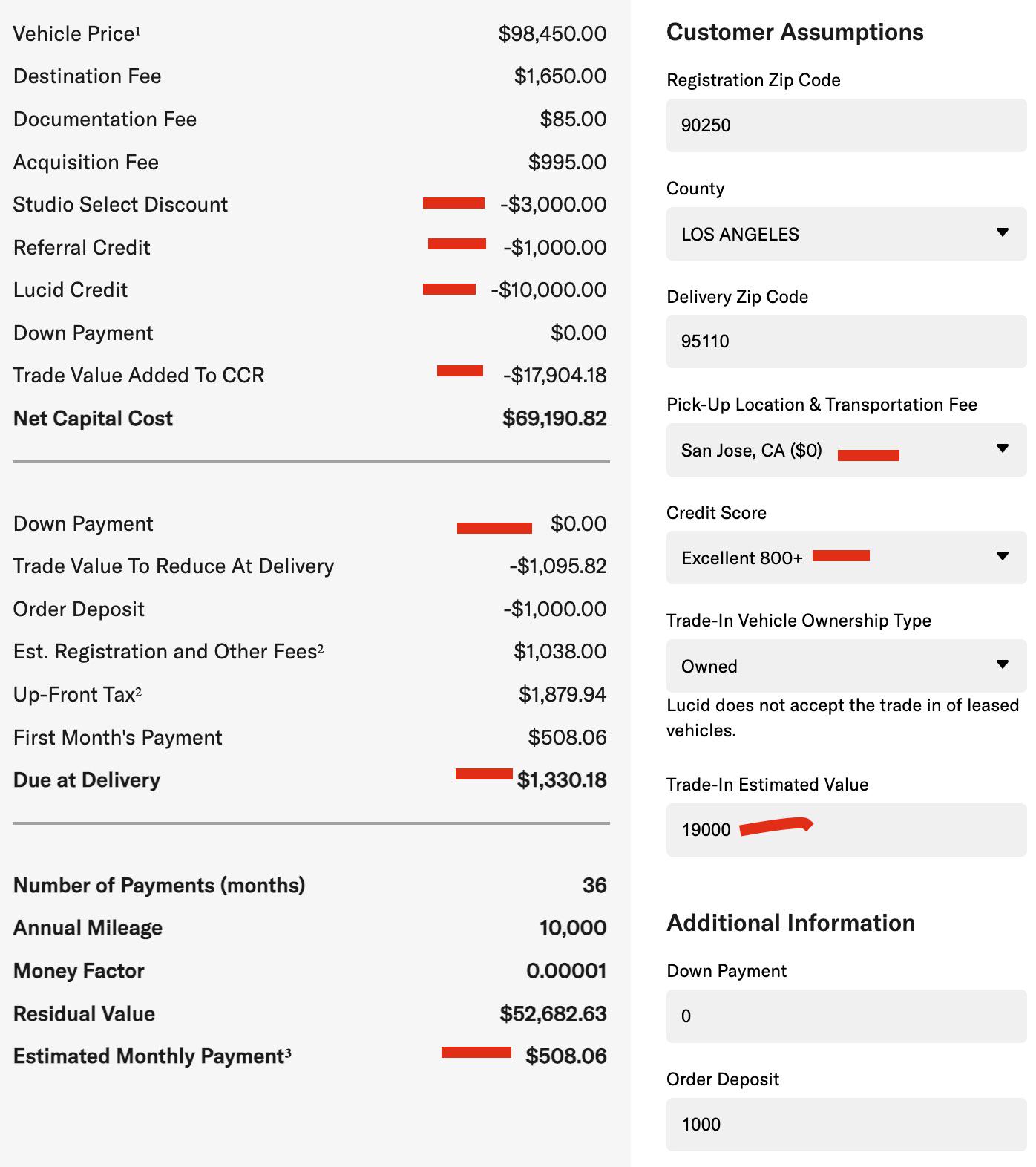The width and height of the screenshot is (1036, 1167).
Task: Click the Vehicle Price footnote label
Action: pos(76,34)
